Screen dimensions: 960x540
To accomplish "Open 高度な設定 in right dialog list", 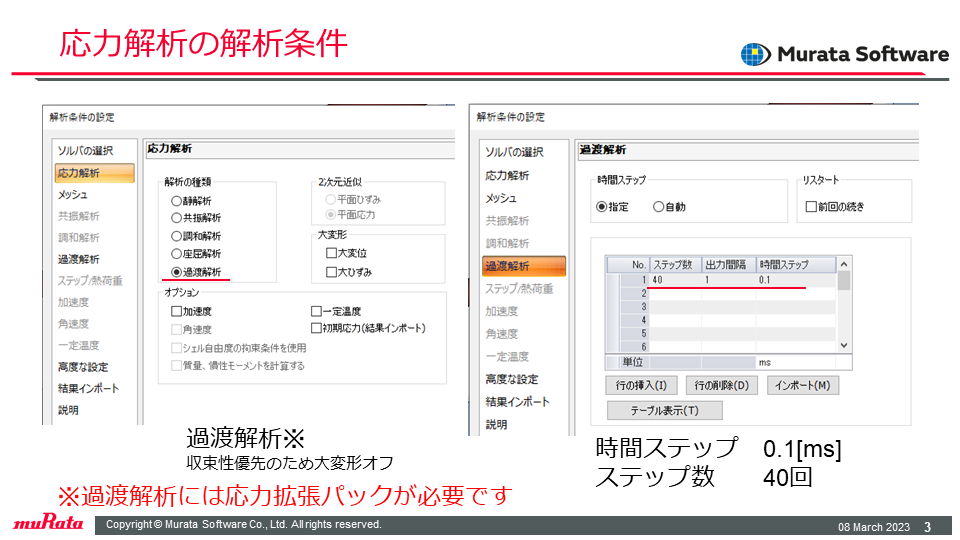I will pyautogui.click(x=512, y=379).
